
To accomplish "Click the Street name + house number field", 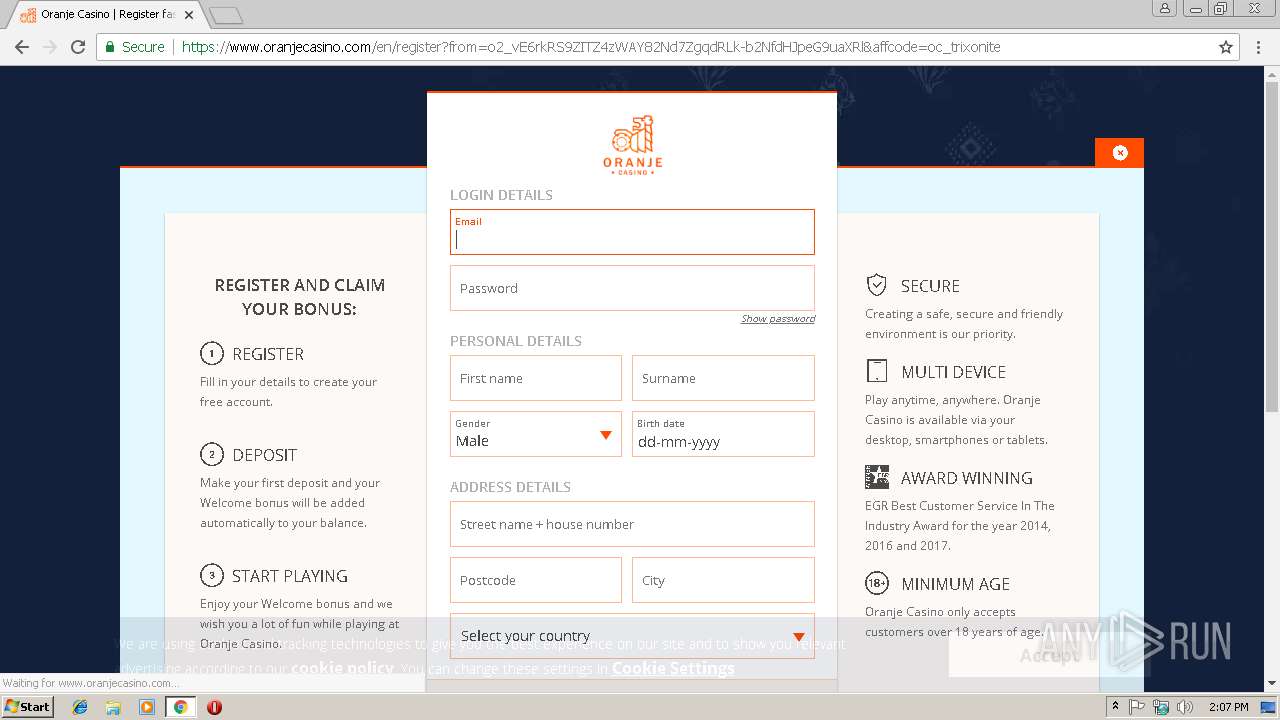I will coord(632,524).
